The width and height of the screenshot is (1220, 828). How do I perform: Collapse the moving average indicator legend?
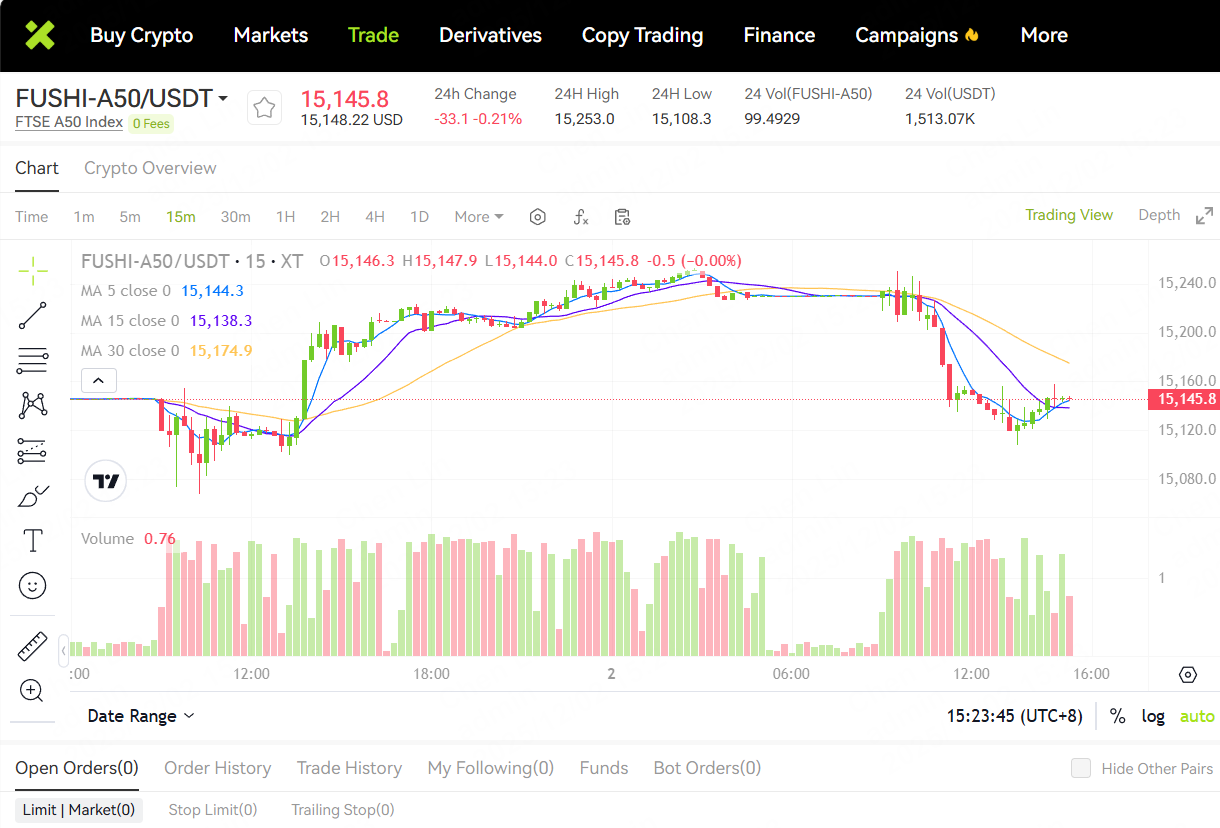(x=99, y=380)
